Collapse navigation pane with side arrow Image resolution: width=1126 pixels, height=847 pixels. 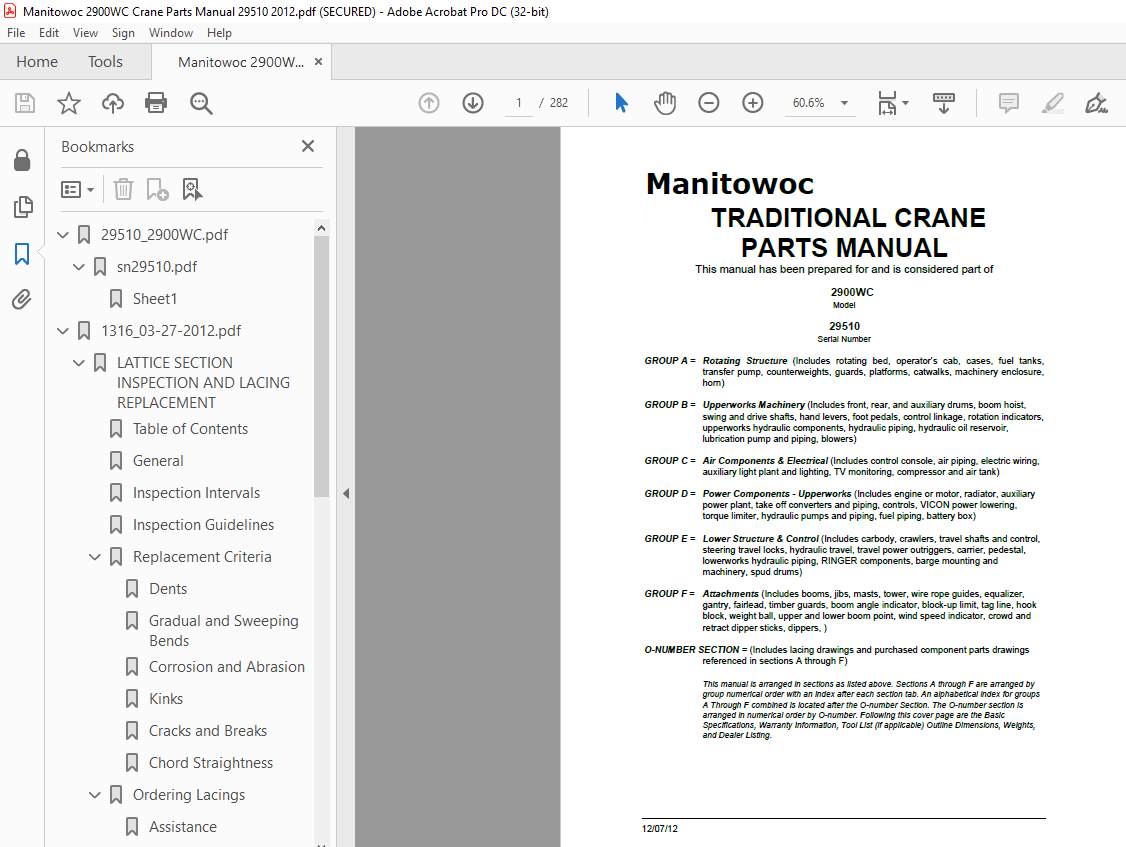[x=346, y=494]
